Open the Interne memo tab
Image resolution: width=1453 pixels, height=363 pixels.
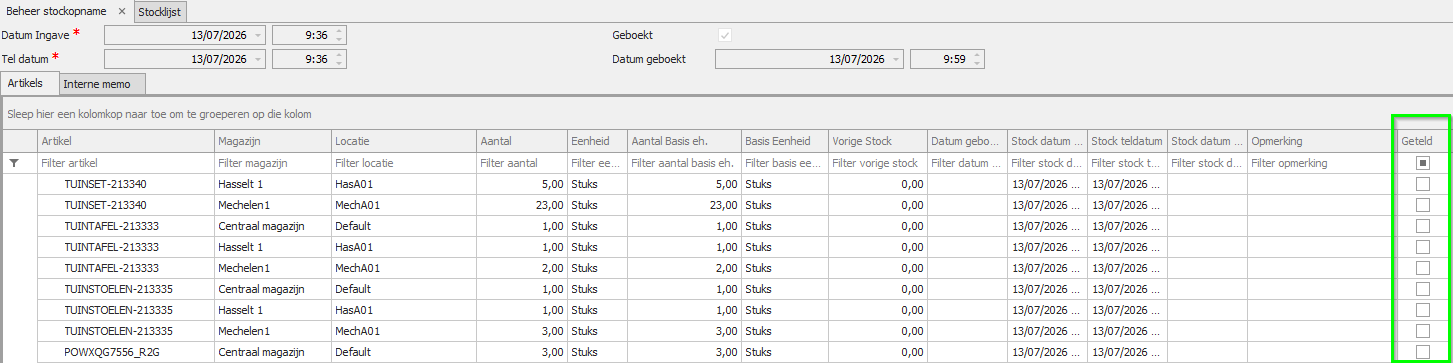[103, 84]
